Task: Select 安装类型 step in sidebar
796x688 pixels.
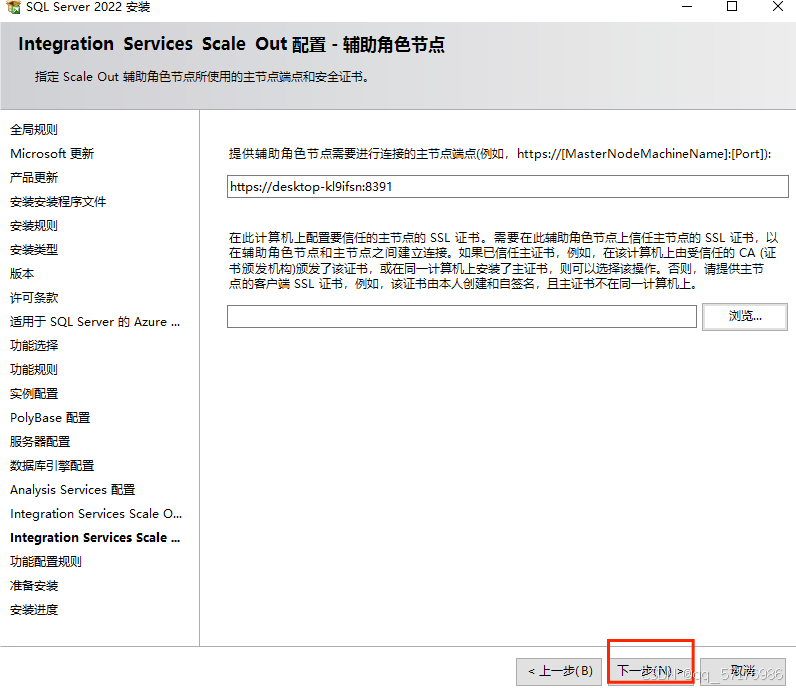Action: 34,249
